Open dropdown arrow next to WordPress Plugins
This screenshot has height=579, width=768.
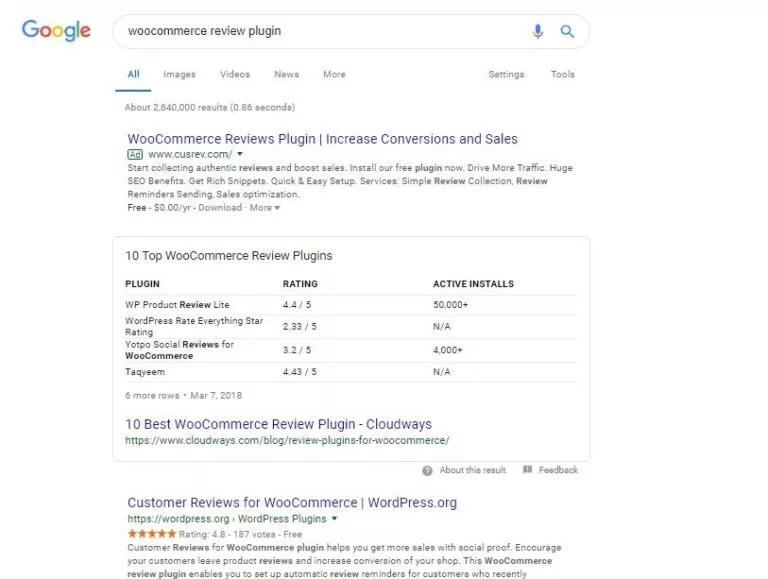pos(335,518)
